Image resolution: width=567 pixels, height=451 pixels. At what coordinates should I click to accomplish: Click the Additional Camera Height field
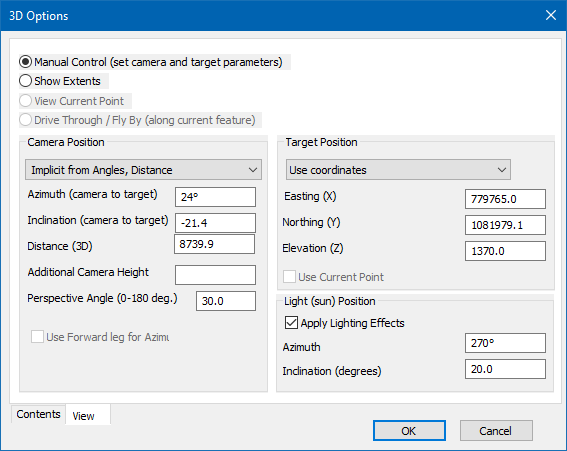(x=215, y=275)
